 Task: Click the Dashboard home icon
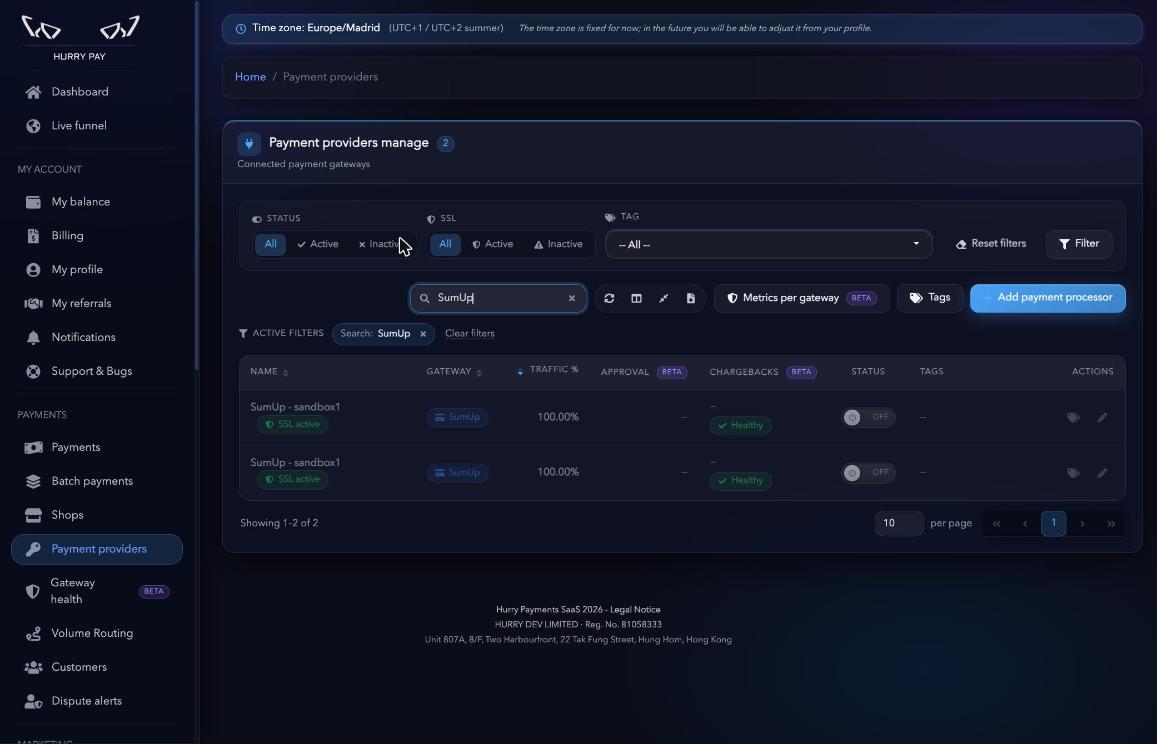click(x=33, y=92)
